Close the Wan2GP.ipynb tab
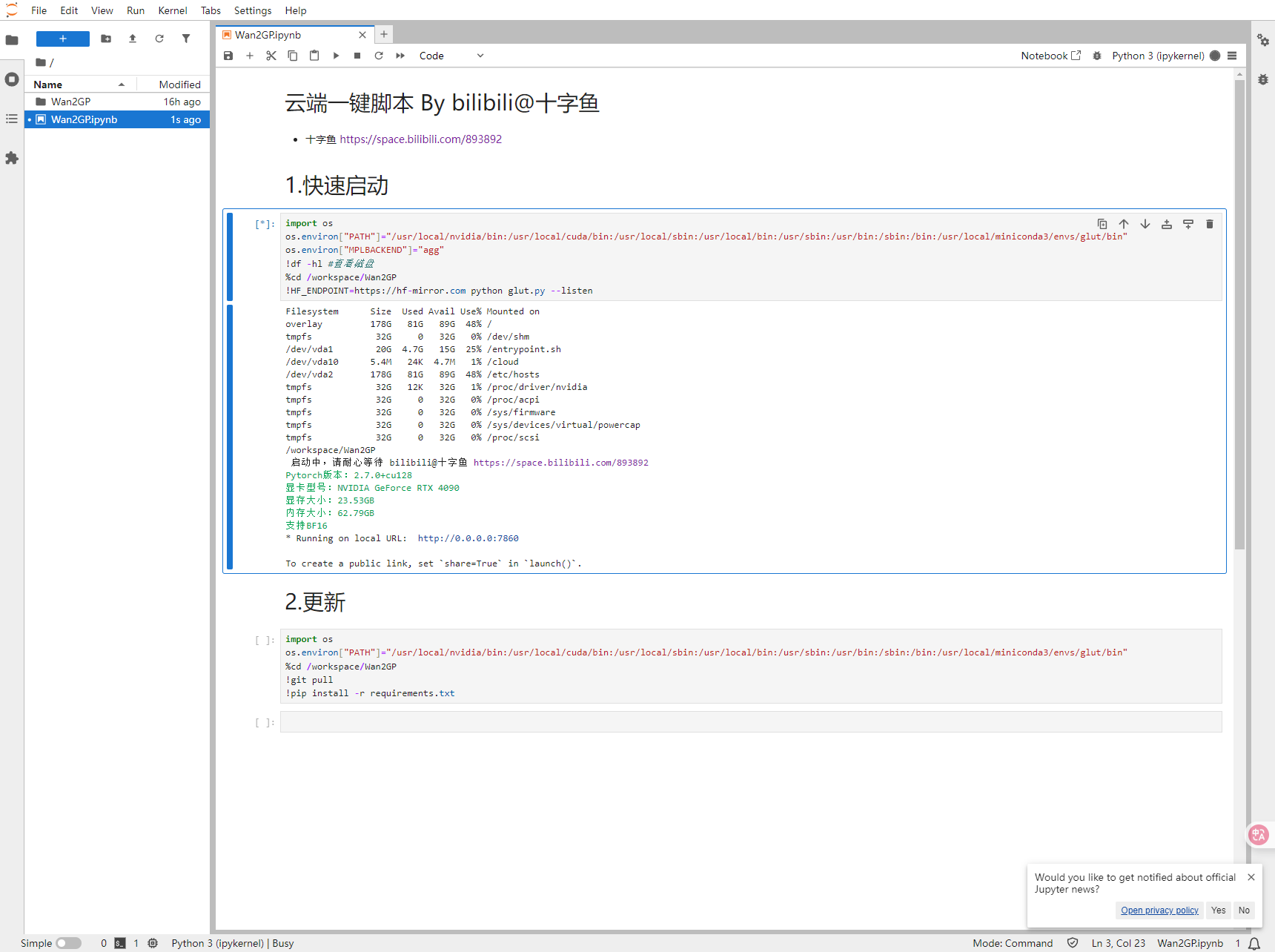The width and height of the screenshot is (1275, 952). pos(362,35)
